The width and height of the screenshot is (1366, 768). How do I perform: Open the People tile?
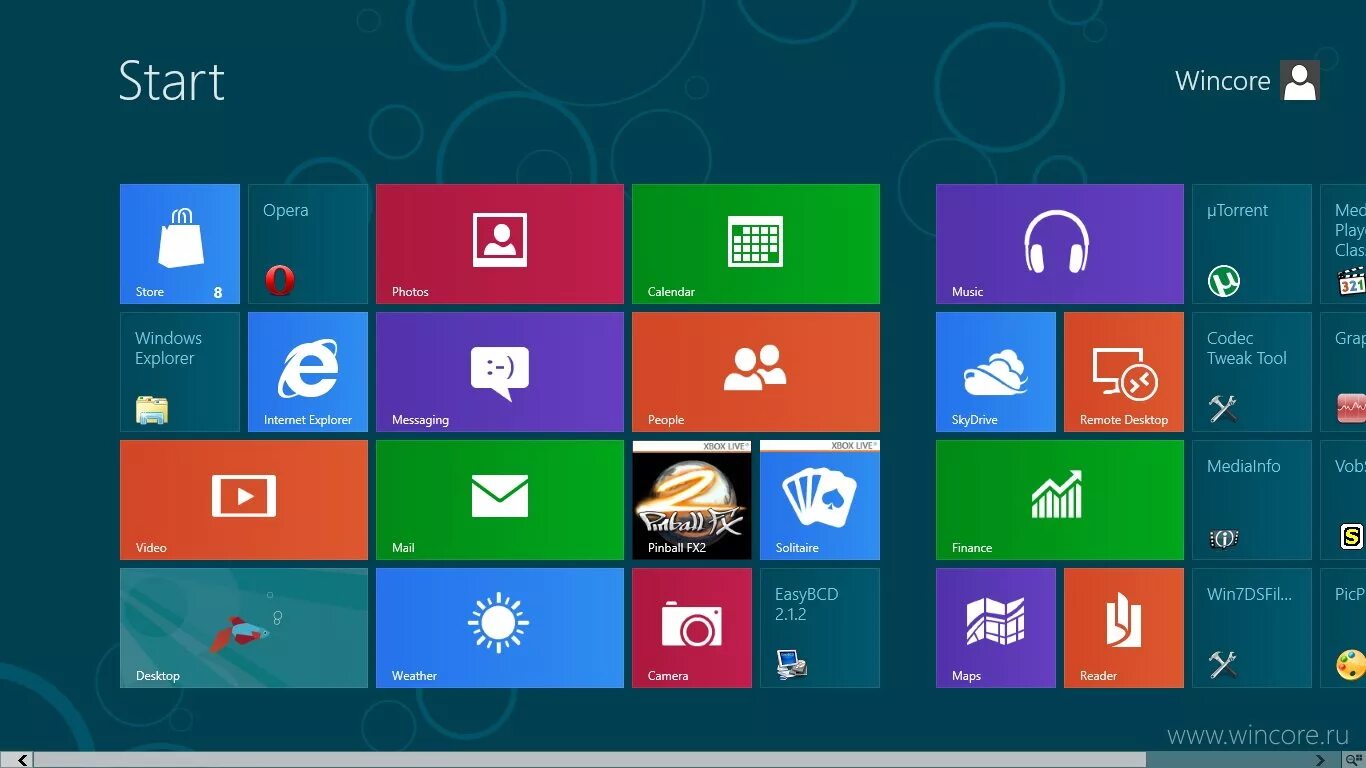pyautogui.click(x=756, y=372)
